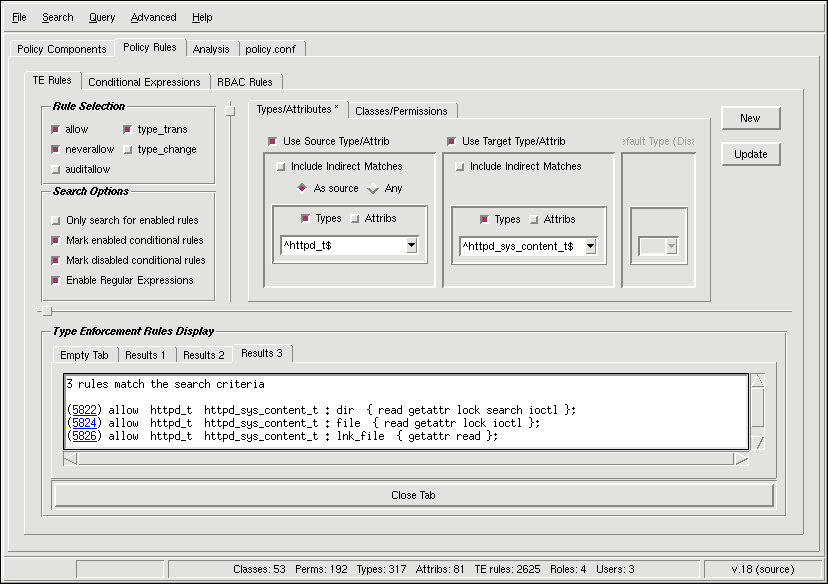The image size is (828, 584).
Task: Toggle the auditallow rule checkbox
Action: [56, 169]
